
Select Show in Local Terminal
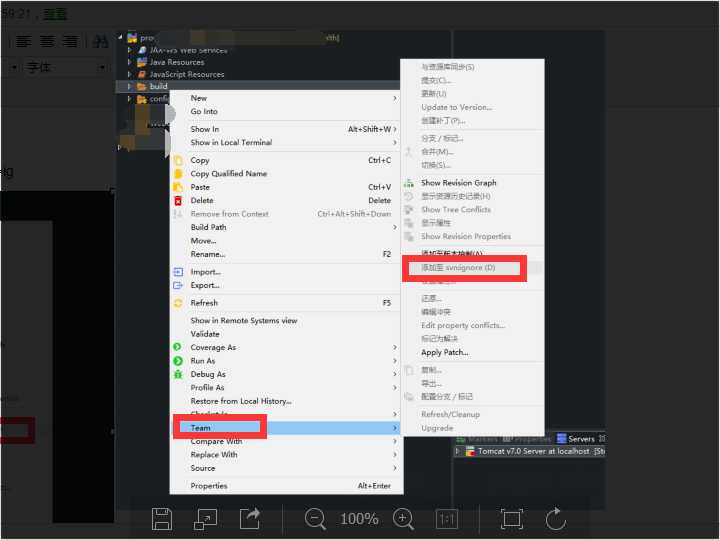tap(231, 143)
